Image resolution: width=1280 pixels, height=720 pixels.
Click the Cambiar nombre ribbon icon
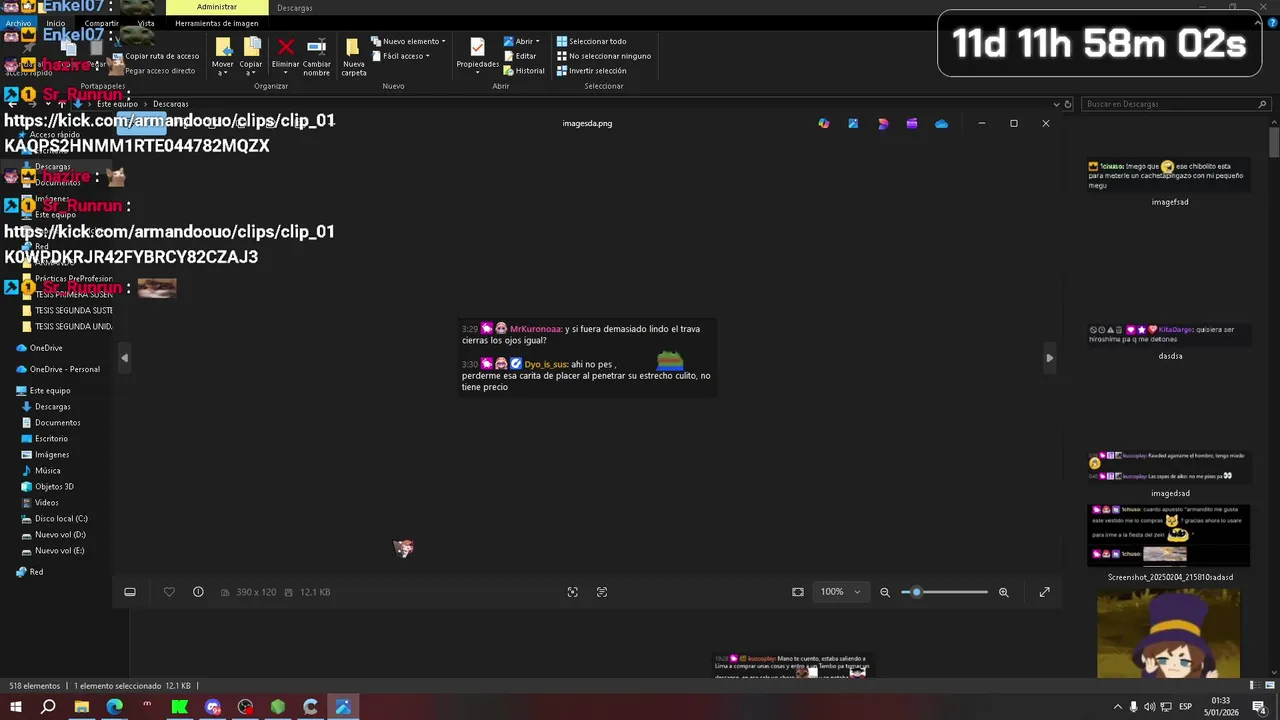316,47
